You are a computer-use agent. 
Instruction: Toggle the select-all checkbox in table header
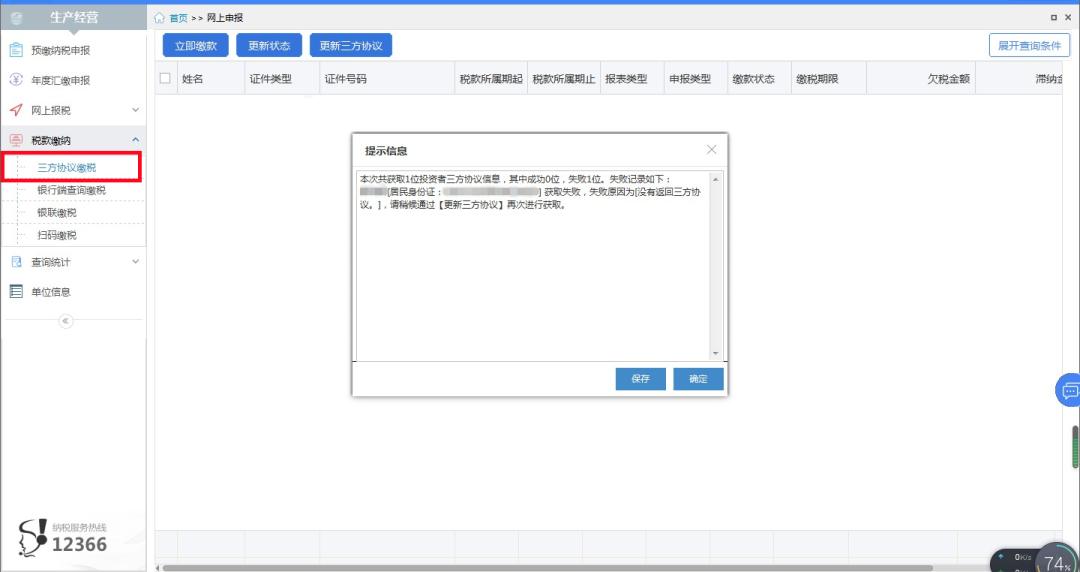166,79
